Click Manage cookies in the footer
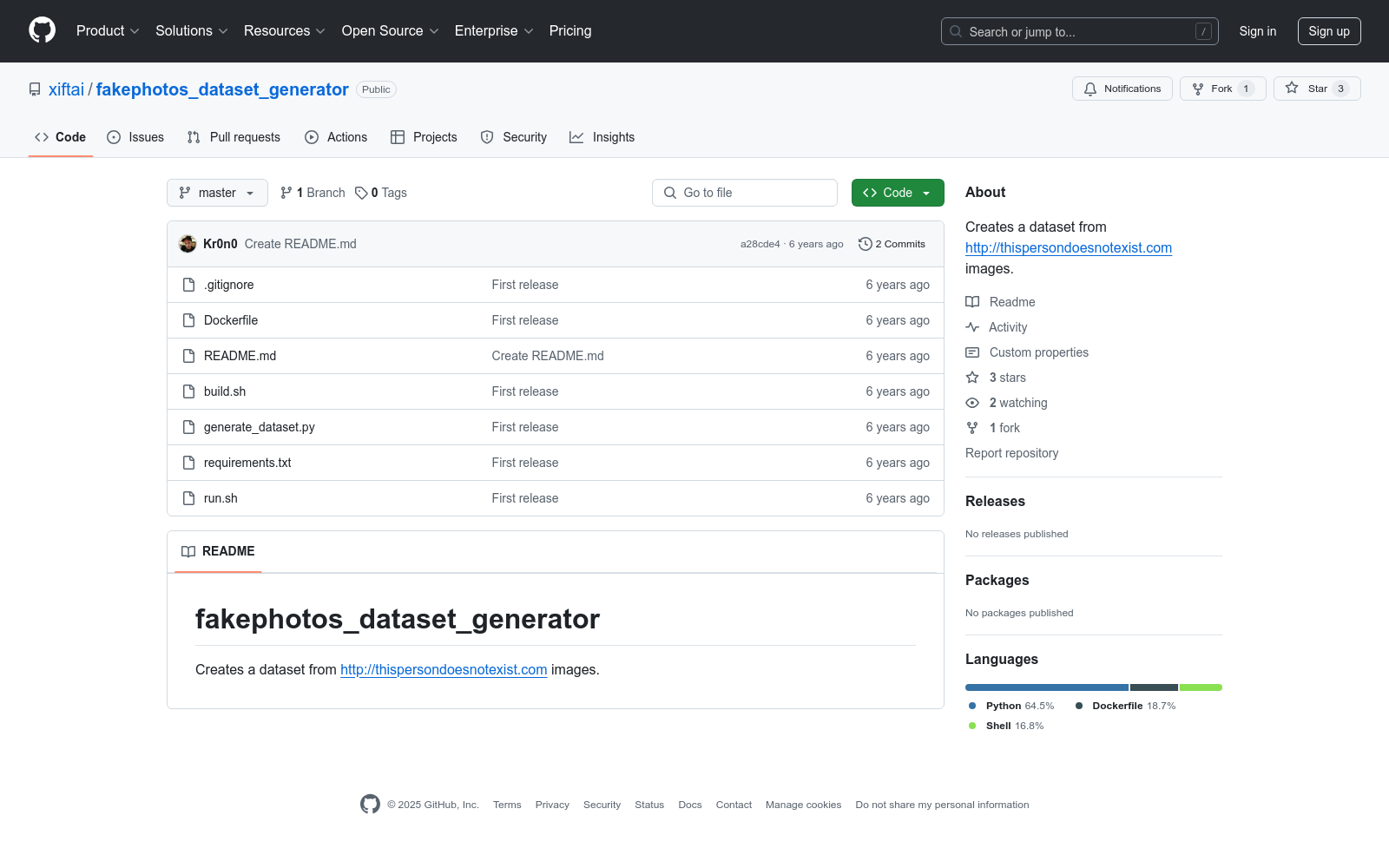The image size is (1389, 868). [x=804, y=805]
